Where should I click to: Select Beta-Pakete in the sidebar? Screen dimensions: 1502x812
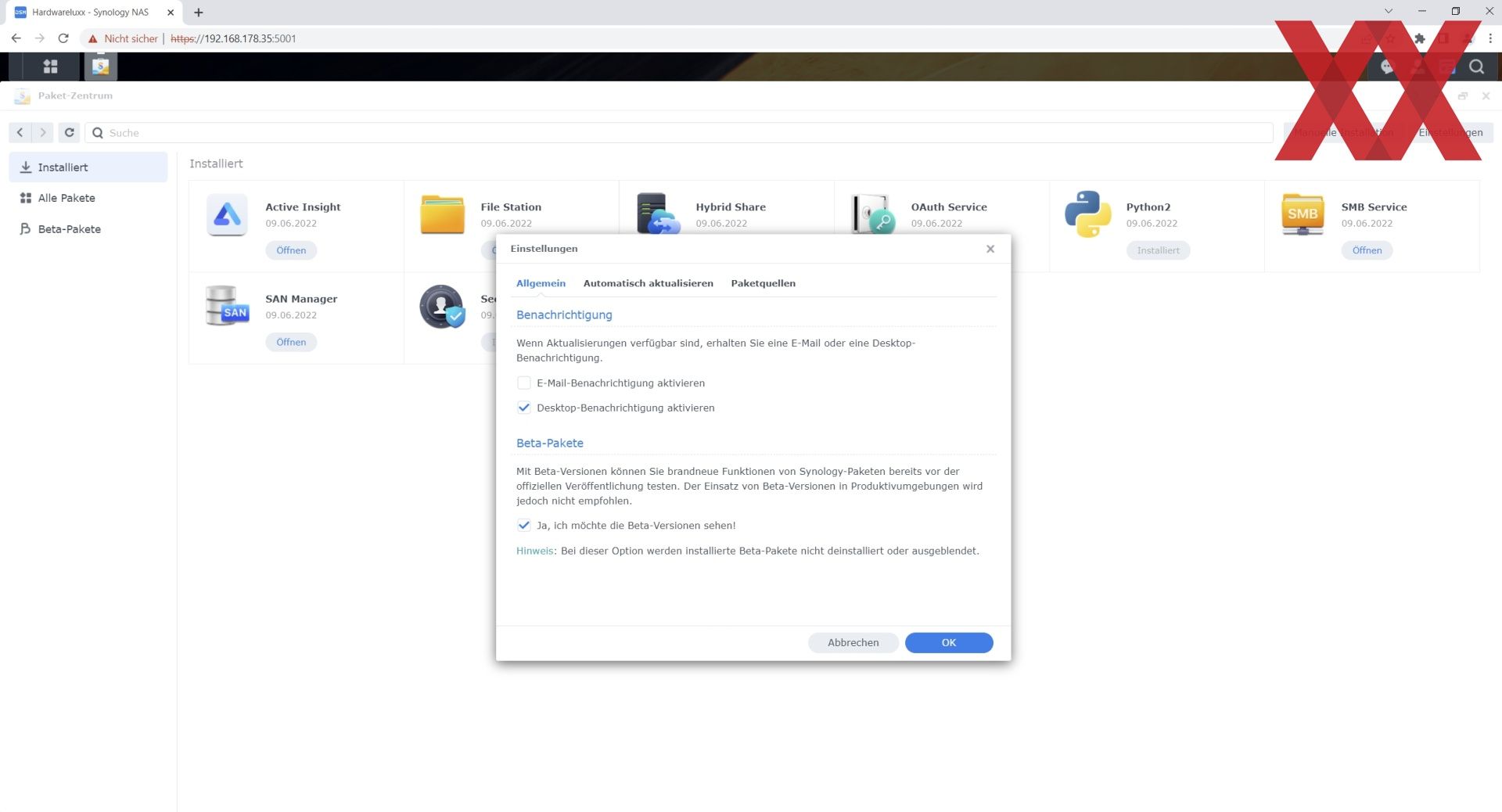point(88,229)
